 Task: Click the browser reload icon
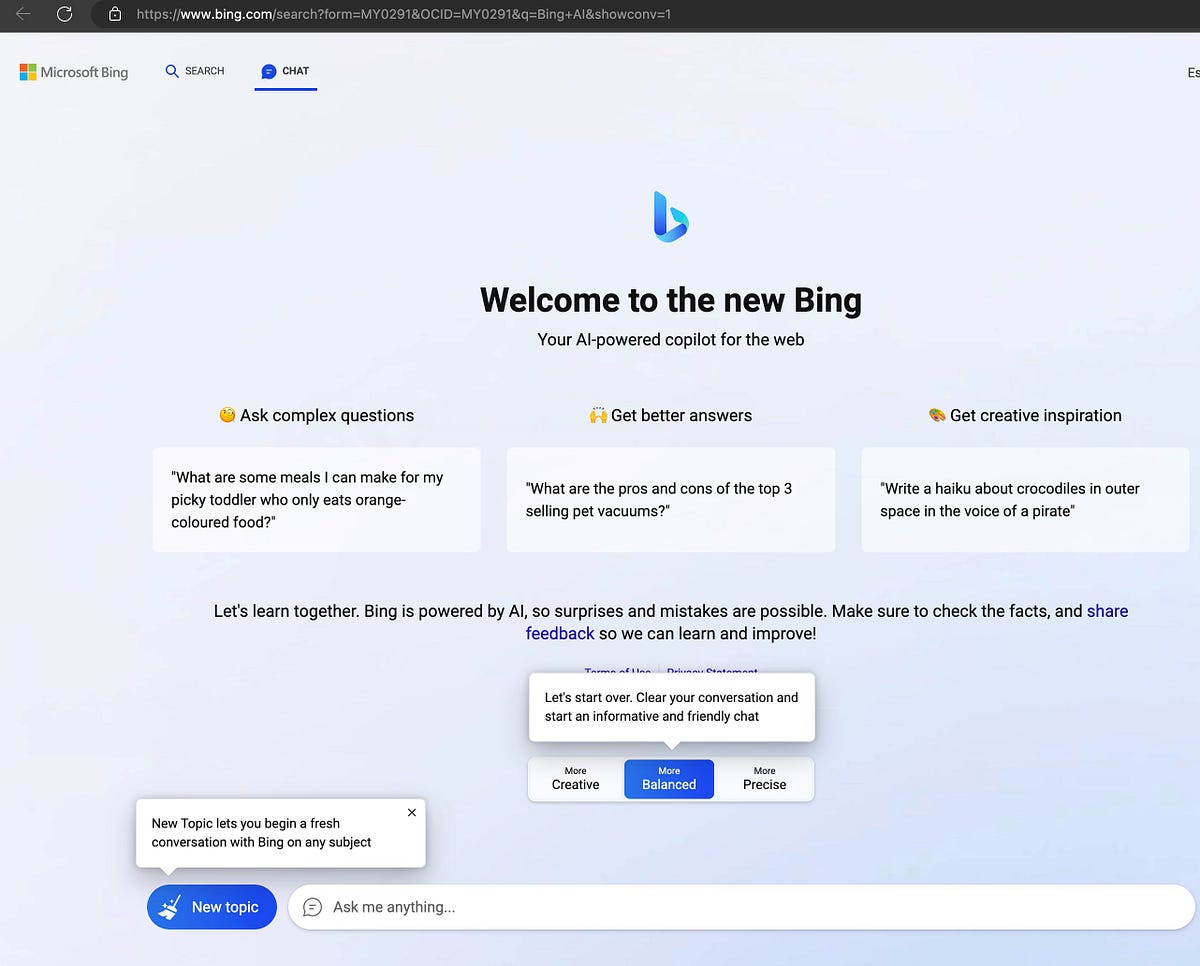pyautogui.click(x=64, y=16)
